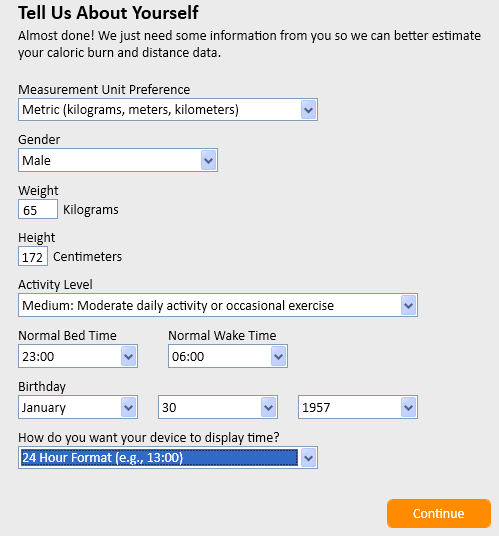Open the bed time box showing 23:00
This screenshot has width=499, height=536.
point(78,357)
